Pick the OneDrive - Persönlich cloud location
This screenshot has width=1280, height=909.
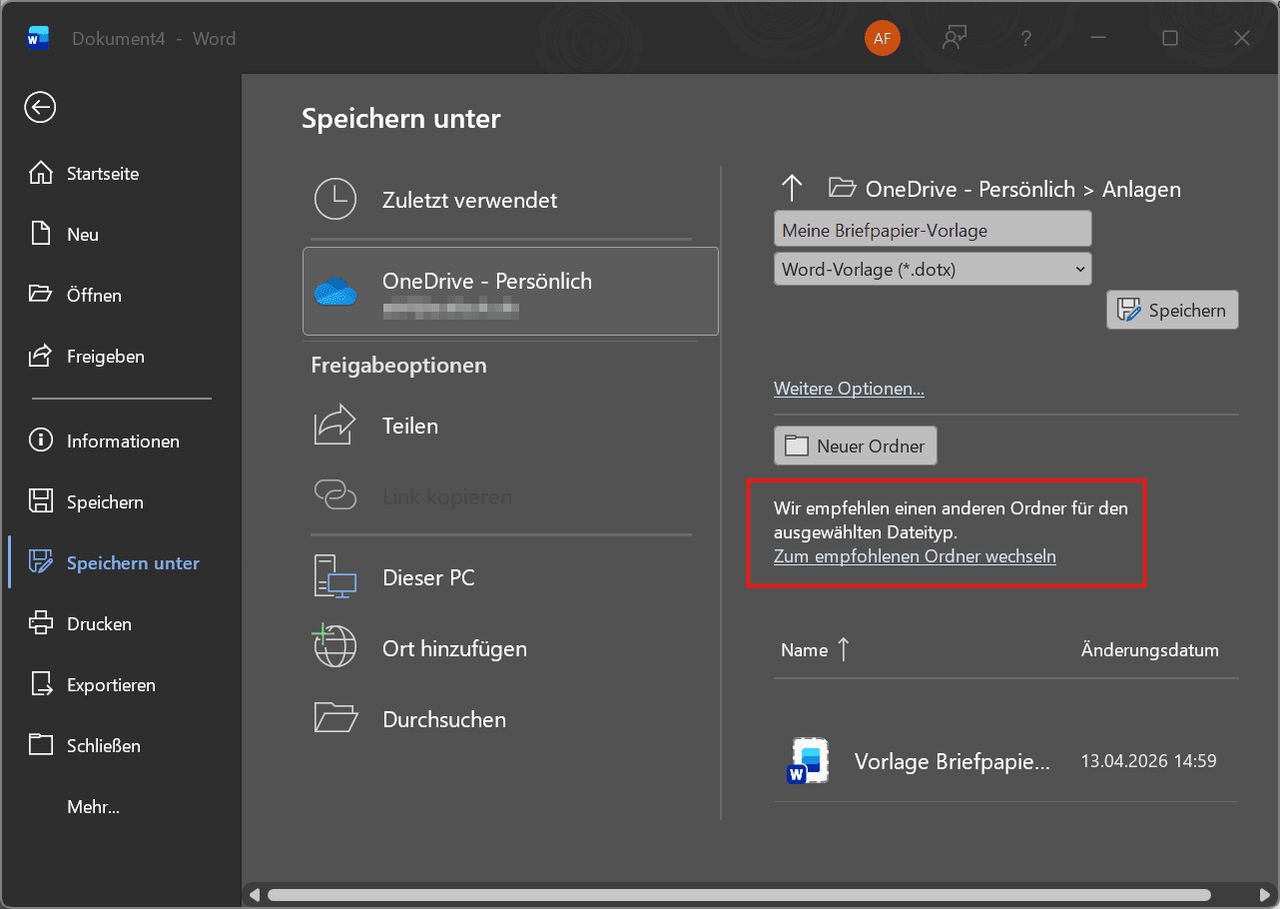click(510, 291)
